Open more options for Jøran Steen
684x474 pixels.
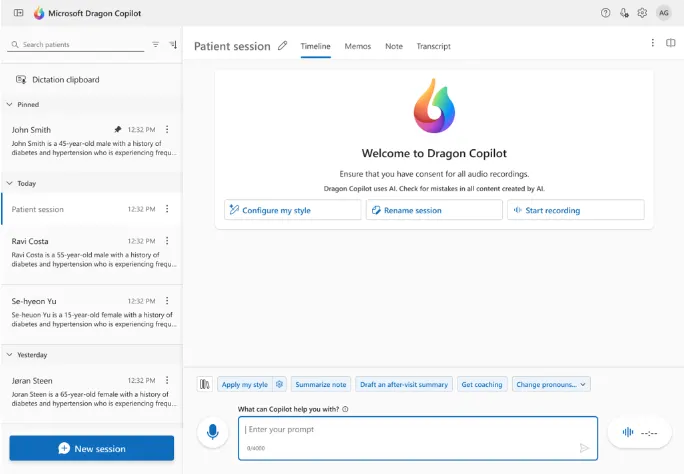tap(167, 380)
